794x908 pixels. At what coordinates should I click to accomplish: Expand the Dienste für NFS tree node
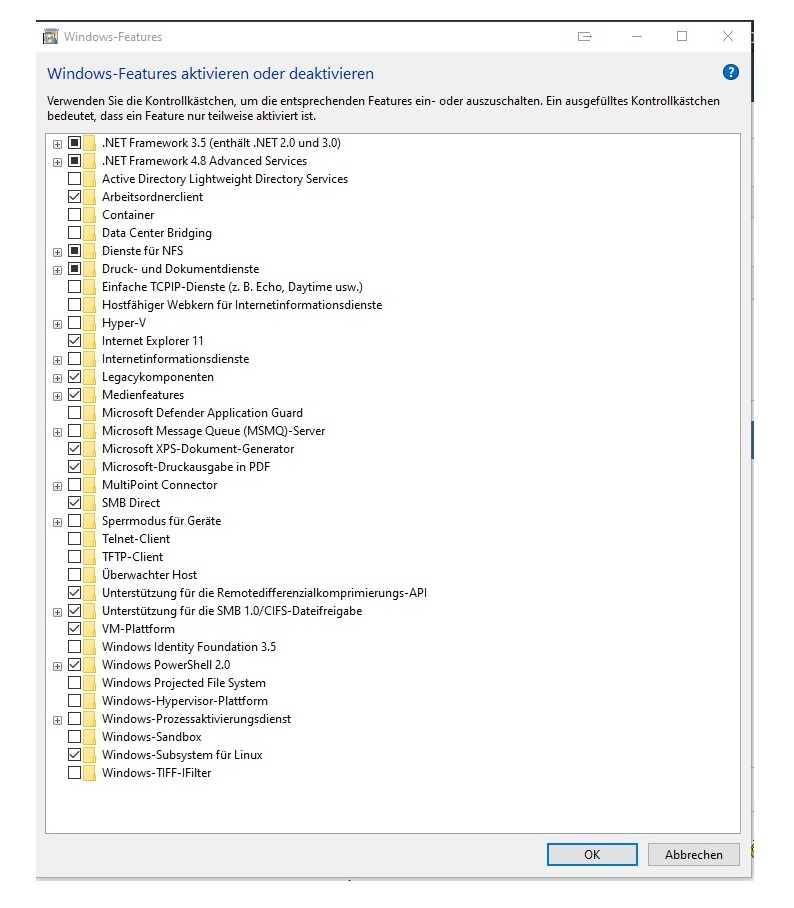click(57, 252)
